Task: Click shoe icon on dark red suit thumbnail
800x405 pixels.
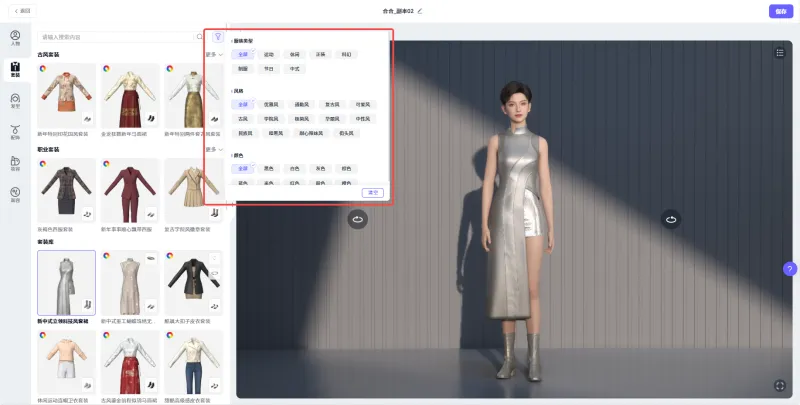Action: click(x=151, y=214)
